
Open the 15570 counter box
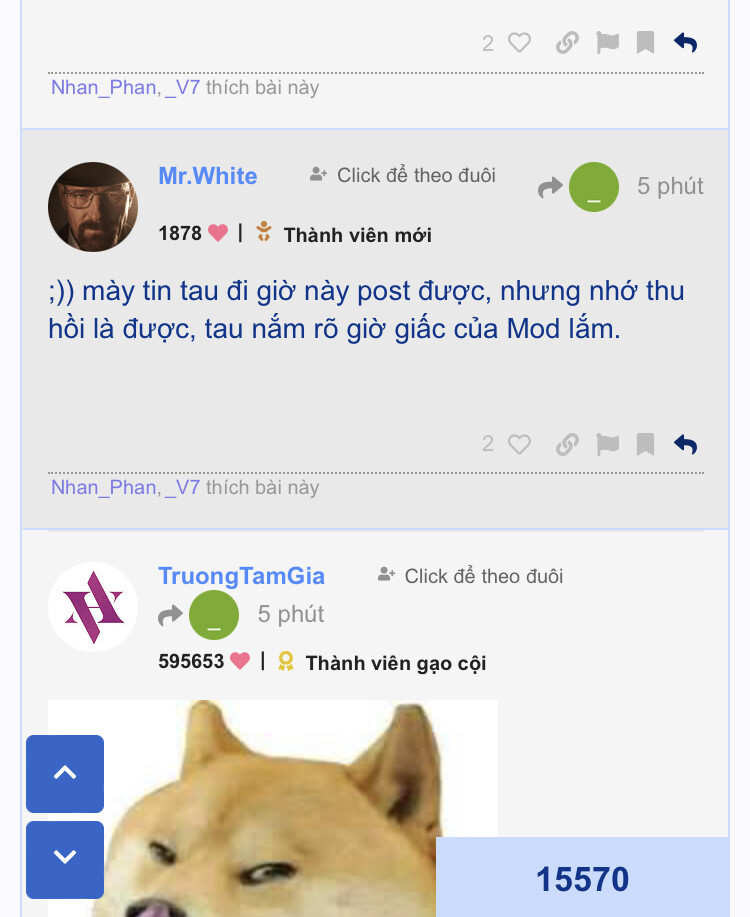pyautogui.click(x=583, y=877)
